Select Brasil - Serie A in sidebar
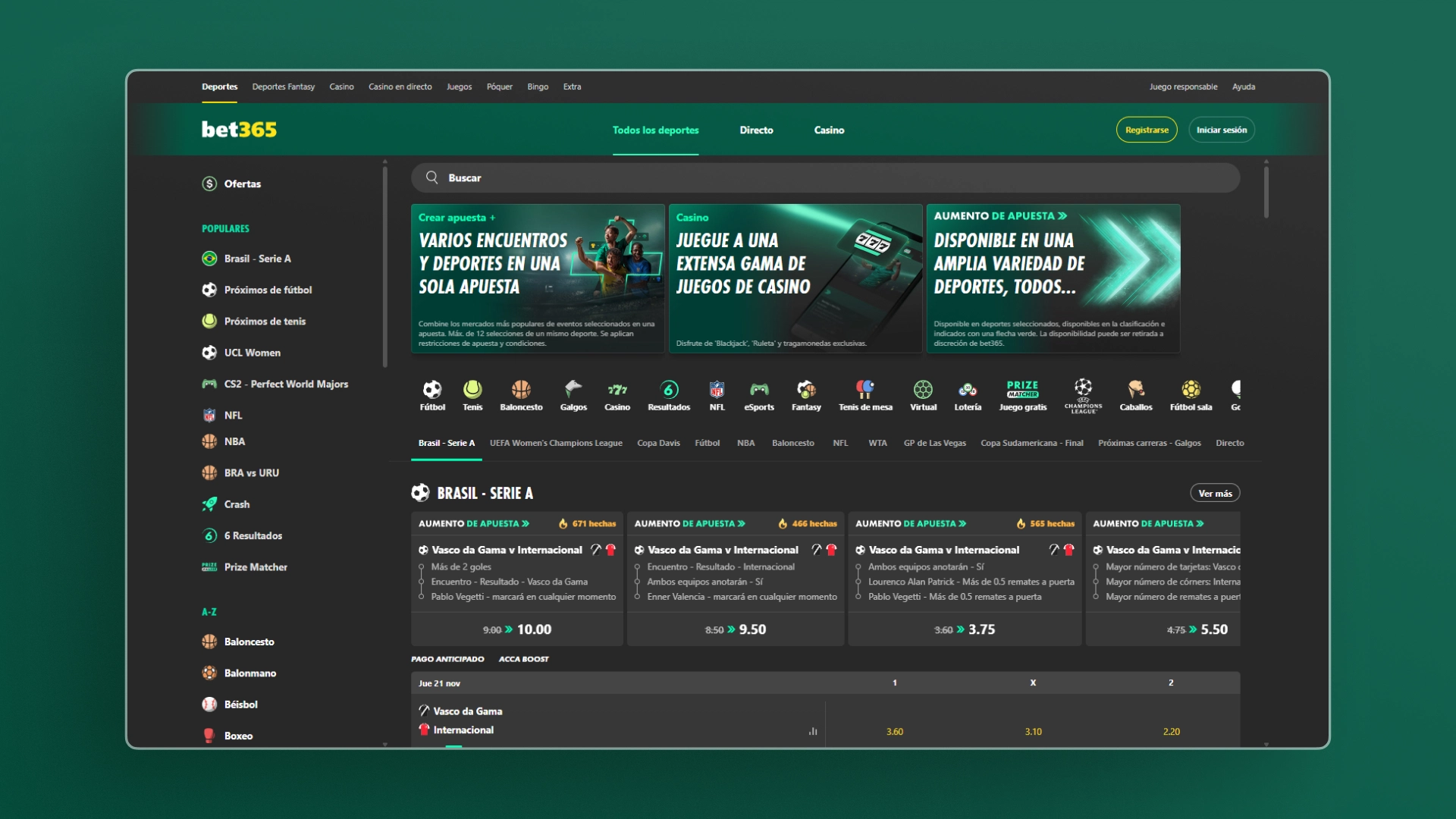This screenshot has width=1456, height=819. click(246, 259)
